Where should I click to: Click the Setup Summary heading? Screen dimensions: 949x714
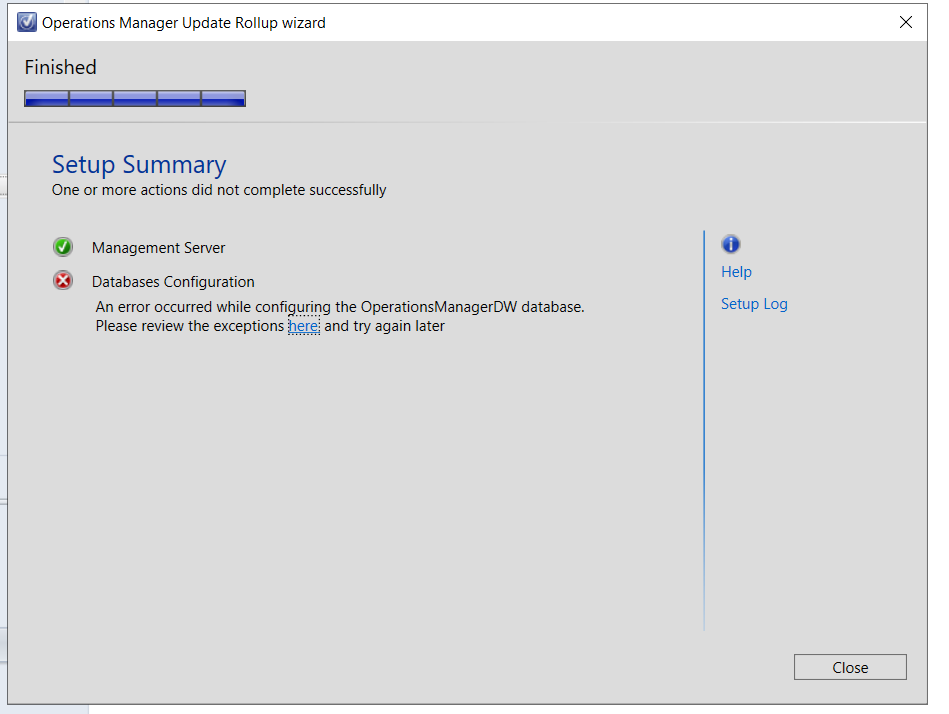(x=139, y=164)
